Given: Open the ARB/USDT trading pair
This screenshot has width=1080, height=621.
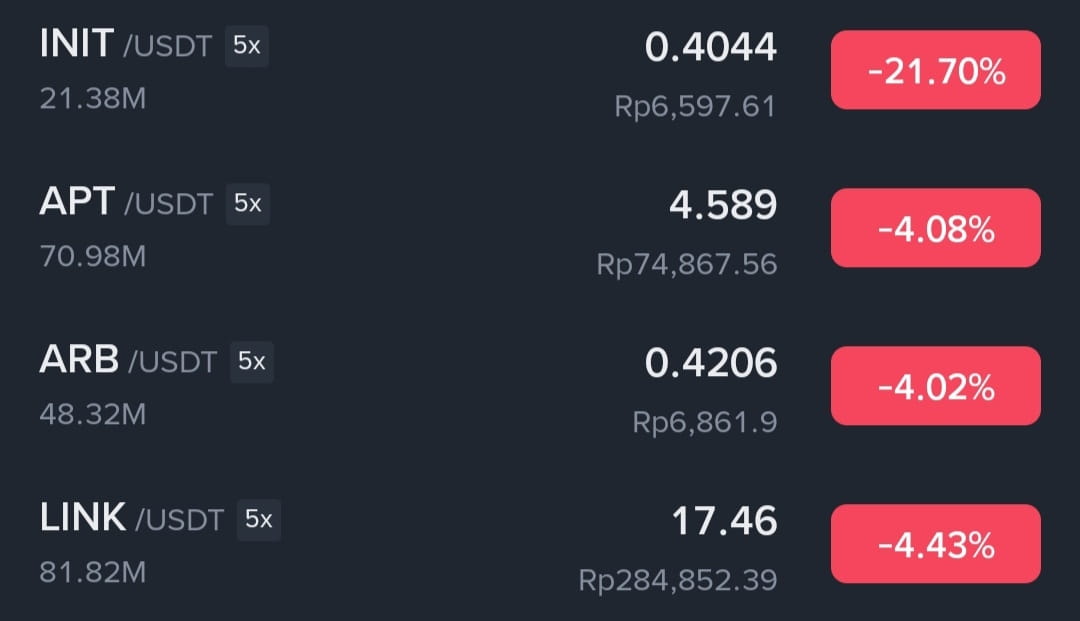Looking at the screenshot, I should (x=540, y=386).
